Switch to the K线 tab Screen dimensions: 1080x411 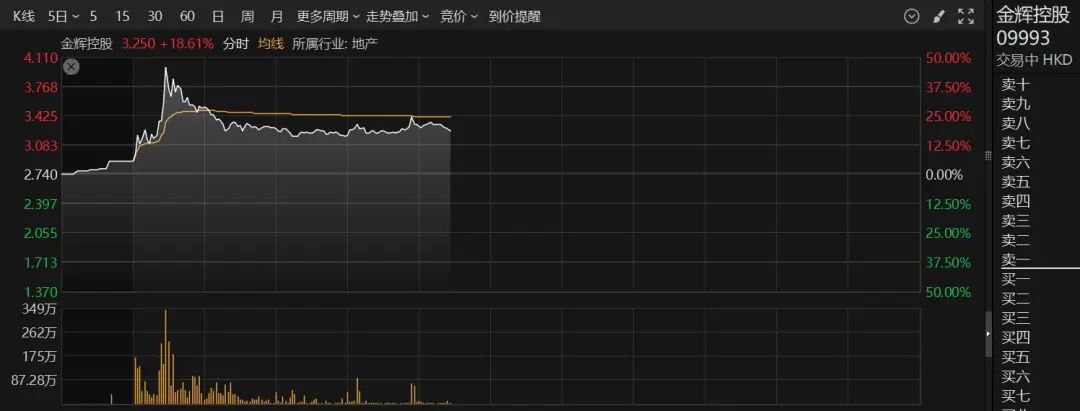pos(23,17)
